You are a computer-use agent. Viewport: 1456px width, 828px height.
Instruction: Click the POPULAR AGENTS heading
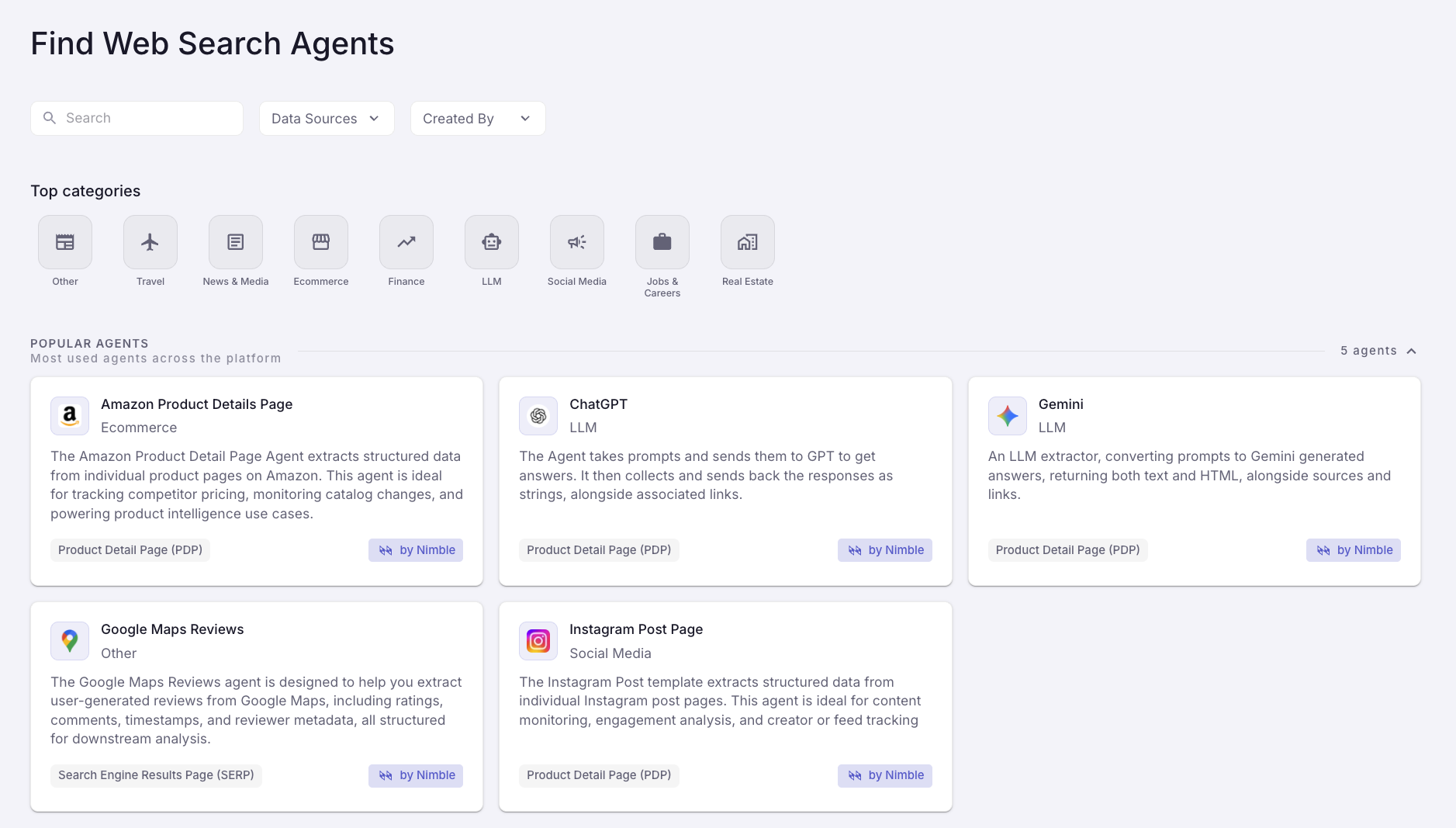tap(89, 344)
